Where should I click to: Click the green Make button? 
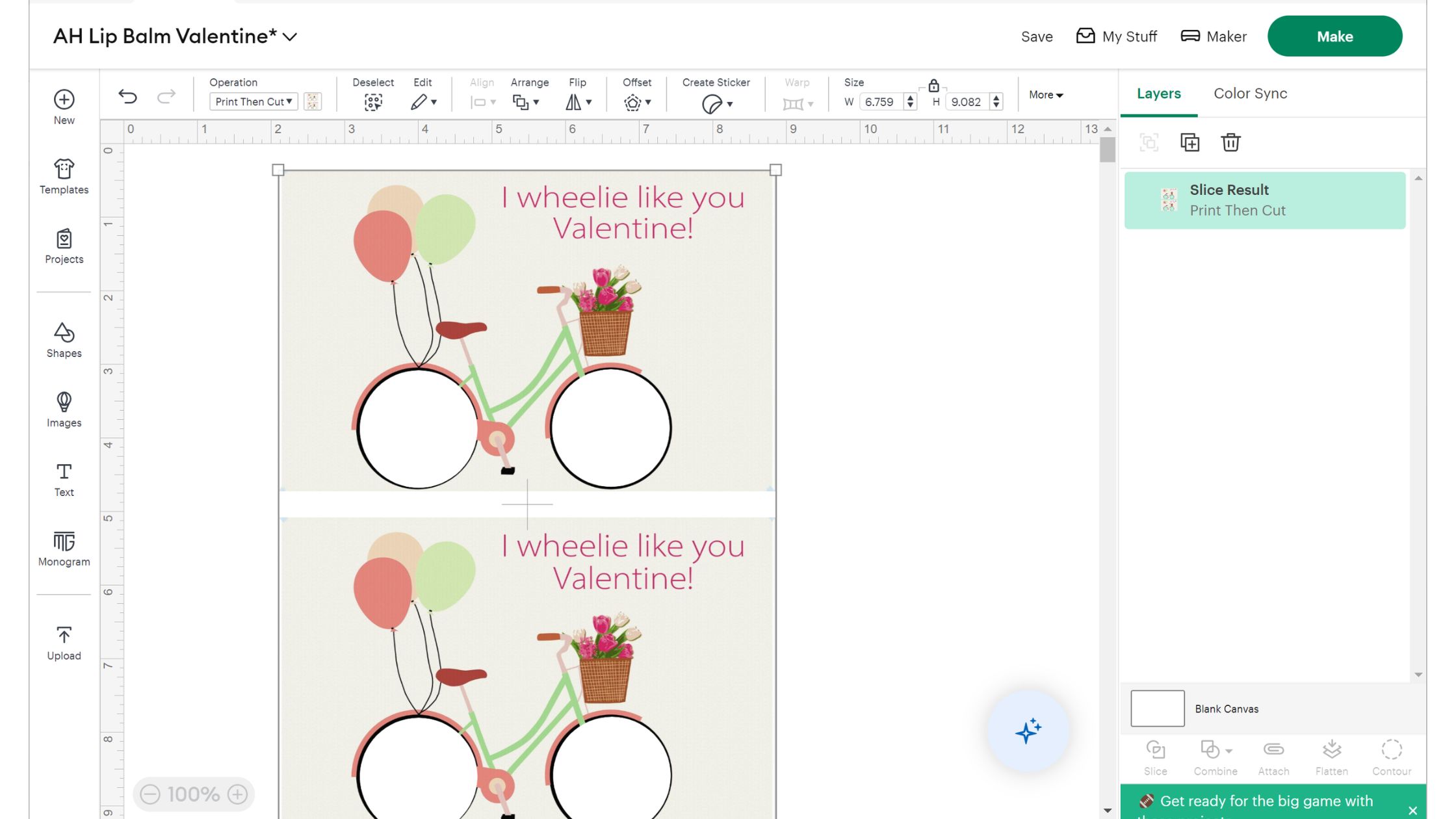1334,36
